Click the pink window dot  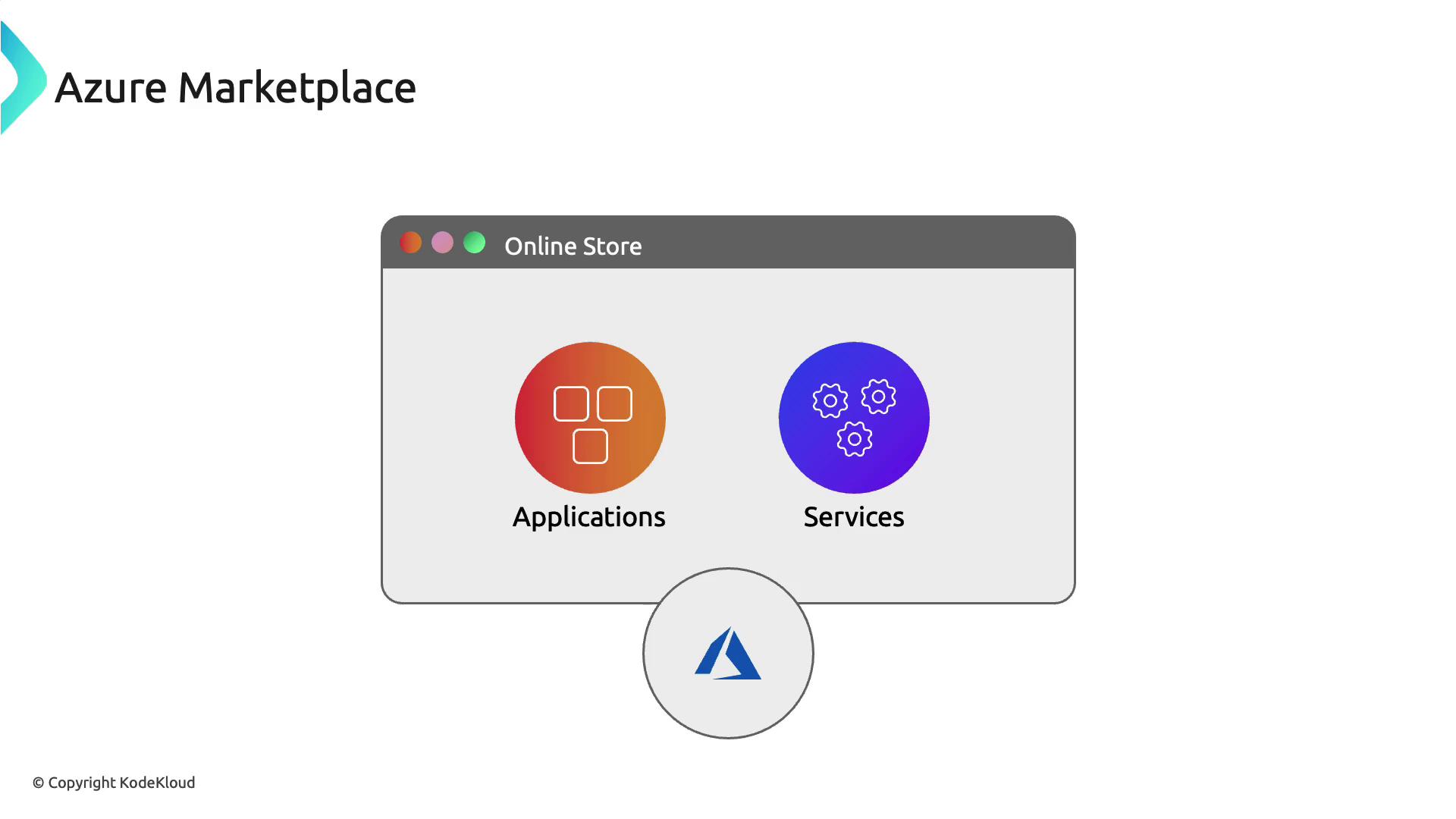(x=442, y=243)
